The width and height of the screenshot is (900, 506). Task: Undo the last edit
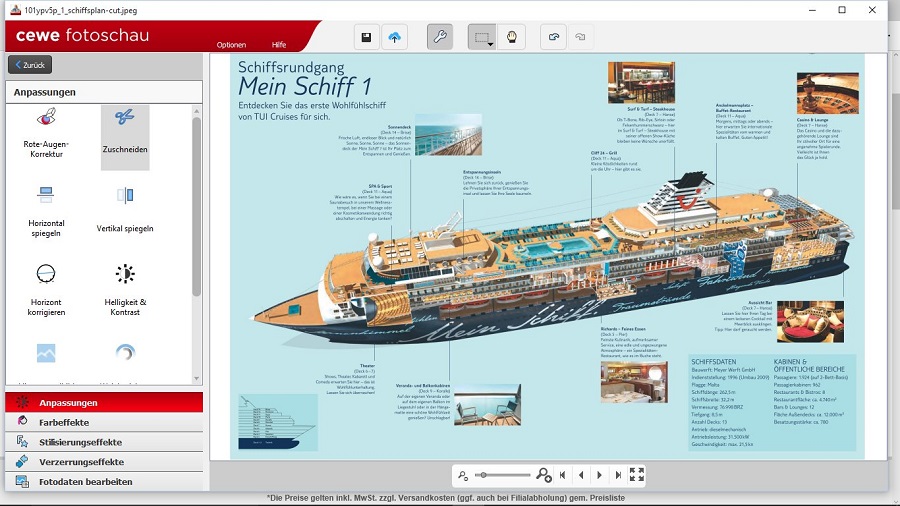[553, 37]
